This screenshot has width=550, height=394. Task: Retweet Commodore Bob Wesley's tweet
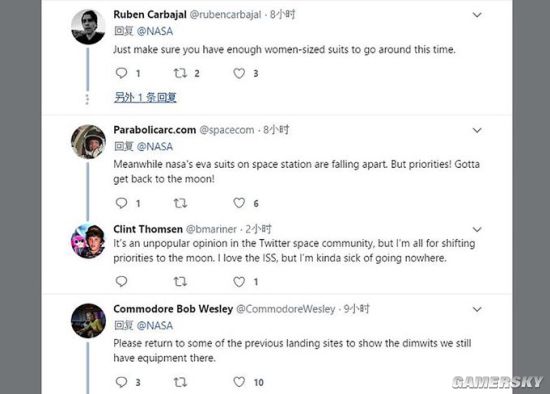click(x=180, y=382)
